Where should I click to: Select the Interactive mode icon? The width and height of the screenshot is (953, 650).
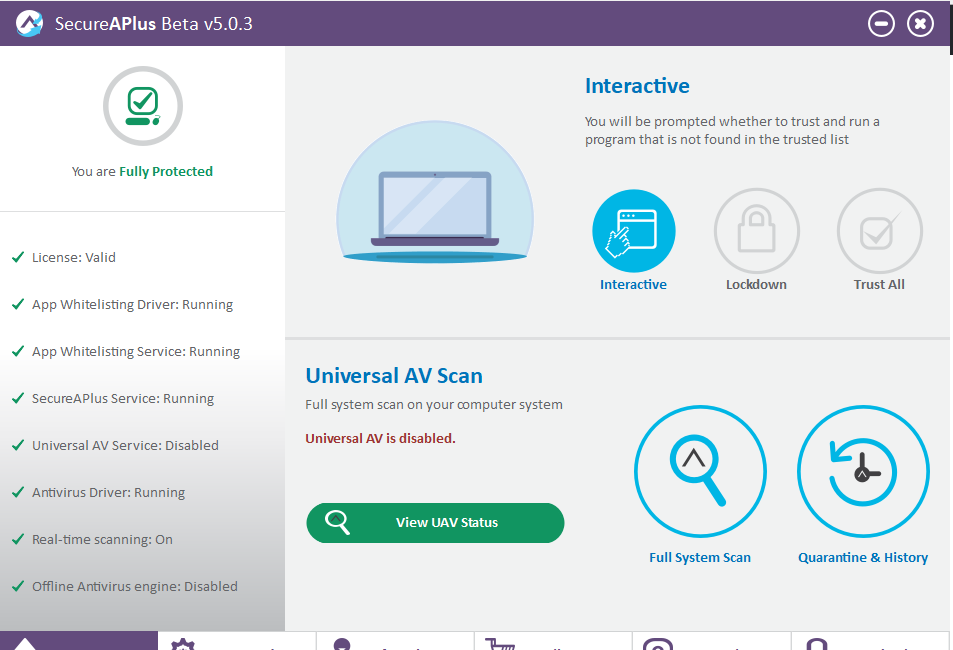tap(633, 231)
